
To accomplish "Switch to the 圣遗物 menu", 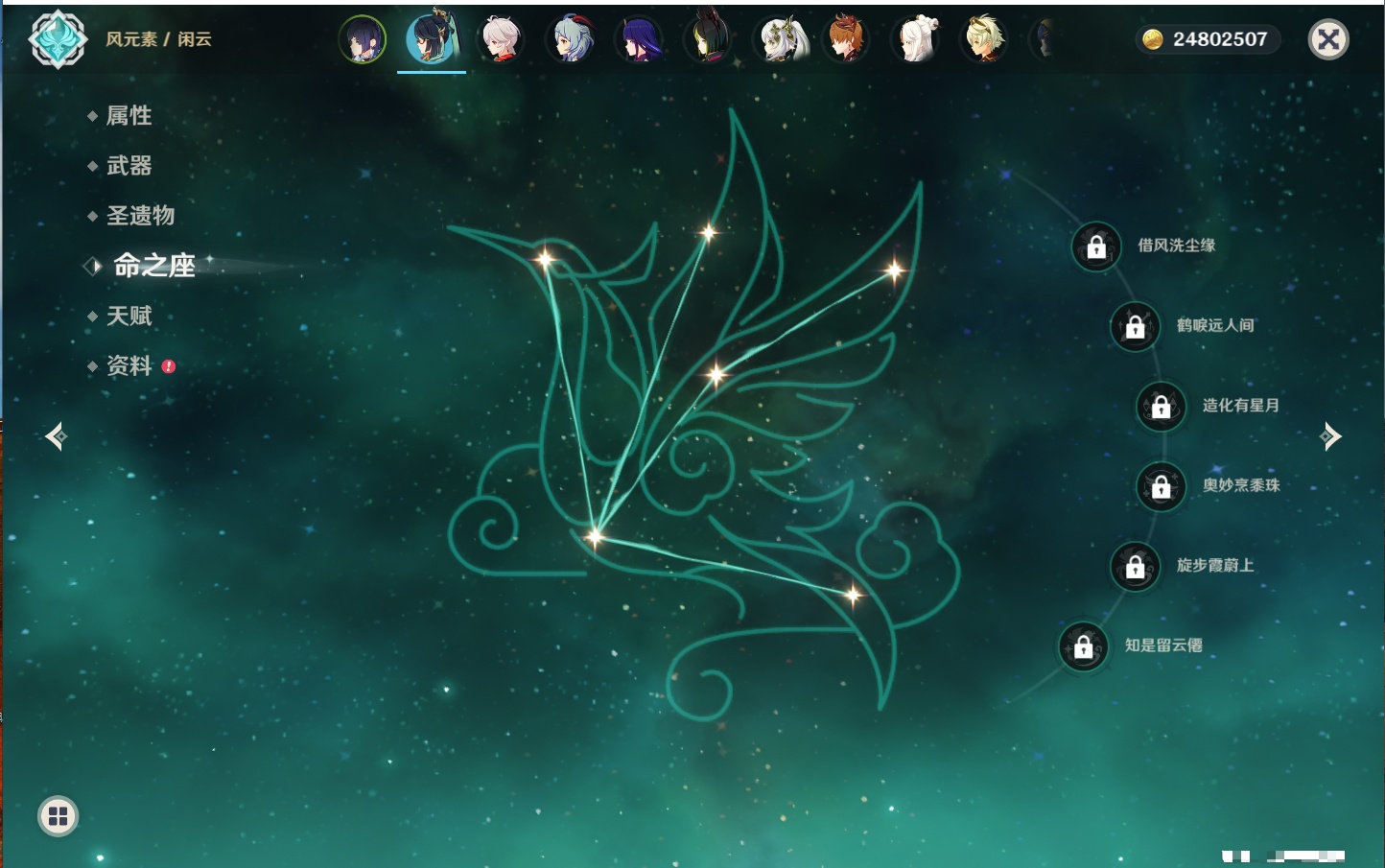I will click(141, 216).
